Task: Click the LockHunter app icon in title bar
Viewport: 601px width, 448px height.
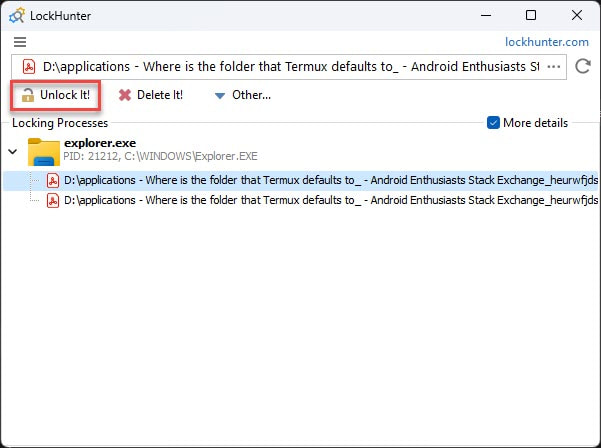Action: pos(17,16)
